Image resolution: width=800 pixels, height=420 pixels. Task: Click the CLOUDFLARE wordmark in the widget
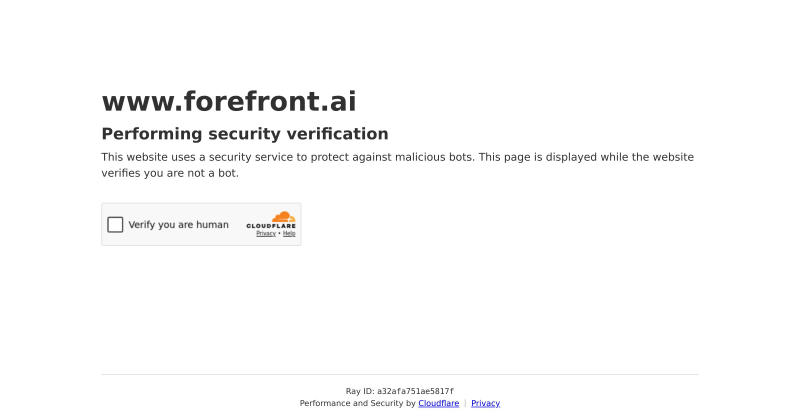coord(271,226)
